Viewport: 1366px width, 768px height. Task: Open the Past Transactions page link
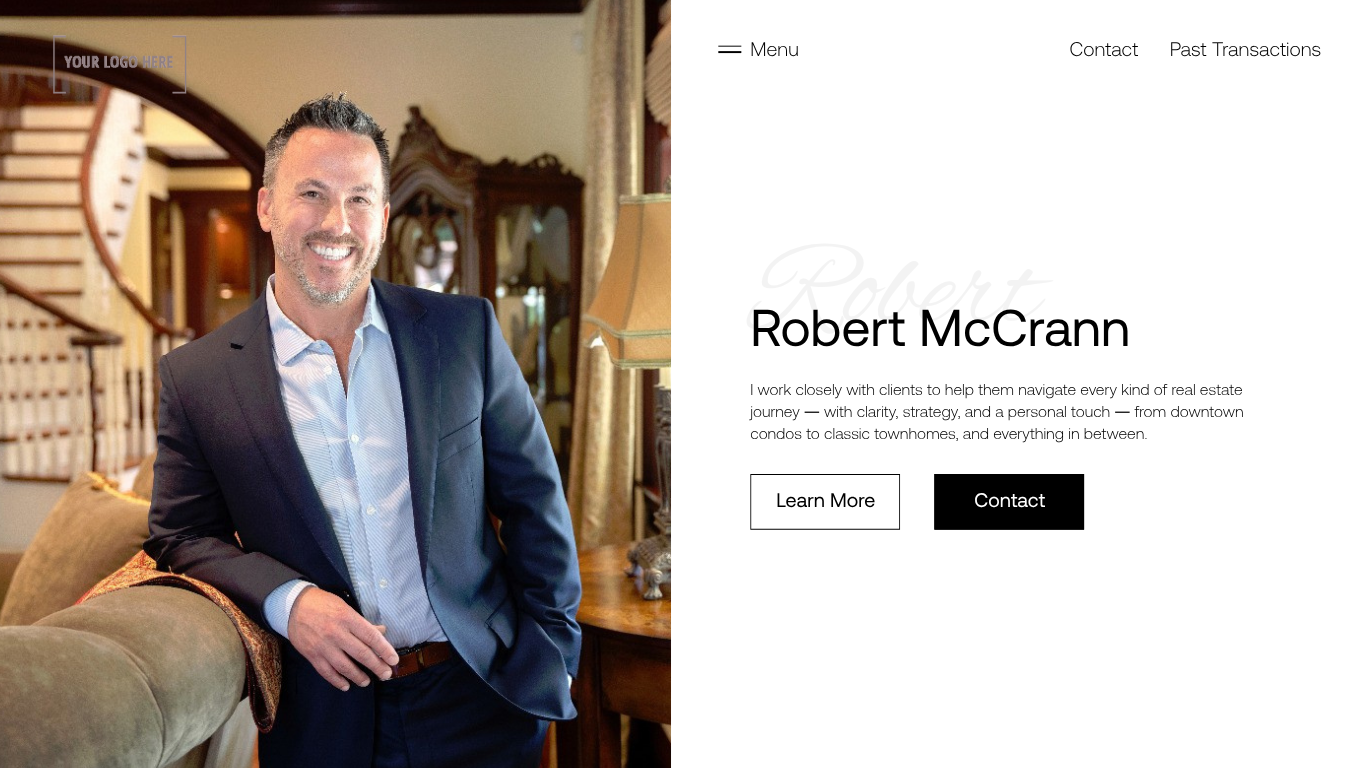pos(1245,50)
